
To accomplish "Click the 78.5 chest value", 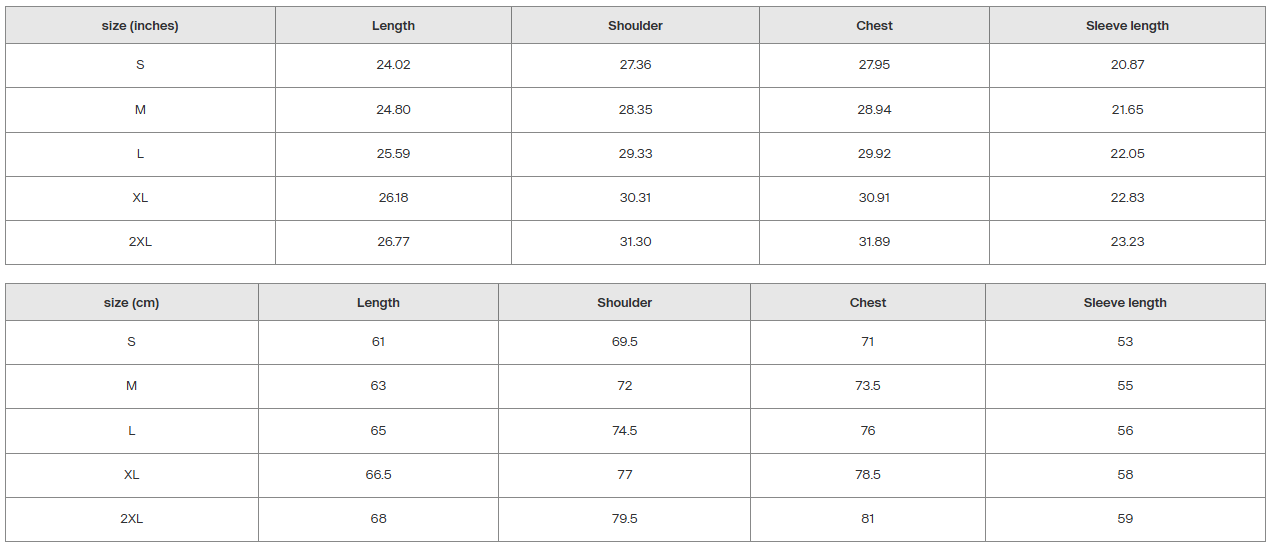I will [868, 475].
